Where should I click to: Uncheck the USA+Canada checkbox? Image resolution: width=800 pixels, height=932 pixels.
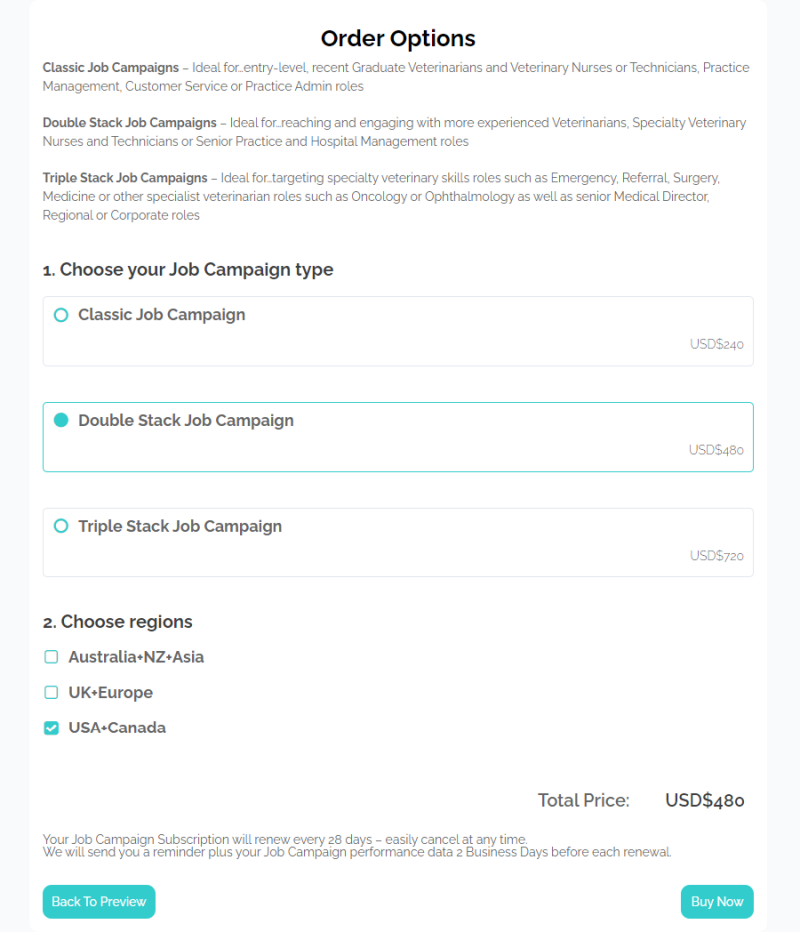(x=51, y=728)
